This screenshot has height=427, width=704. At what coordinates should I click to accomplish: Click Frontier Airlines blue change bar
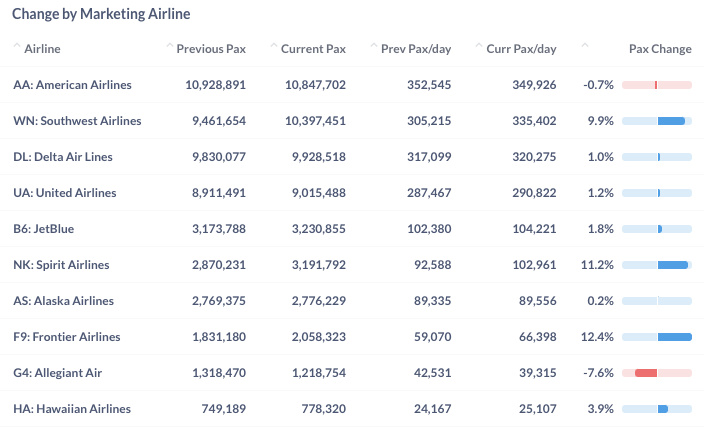click(674, 337)
